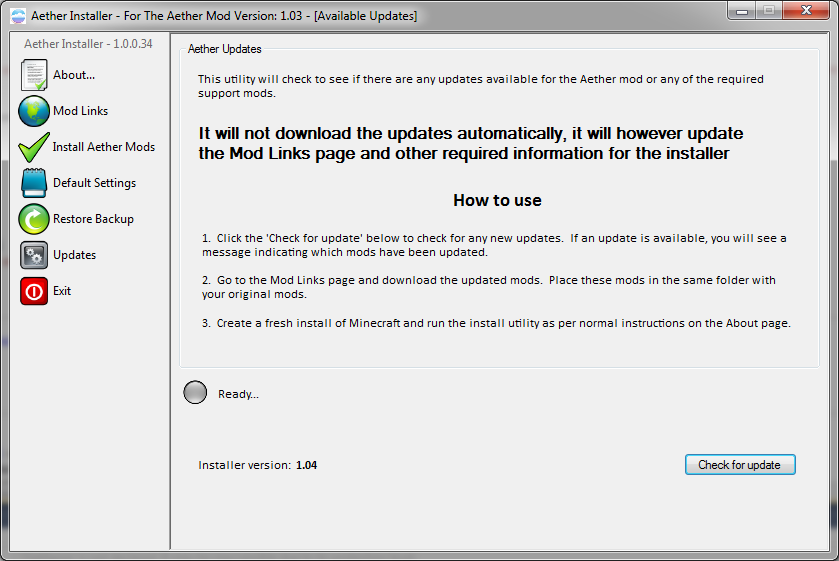Image resolution: width=839 pixels, height=561 pixels.
Task: Choose Restore Backup label
Action: [x=93, y=219]
